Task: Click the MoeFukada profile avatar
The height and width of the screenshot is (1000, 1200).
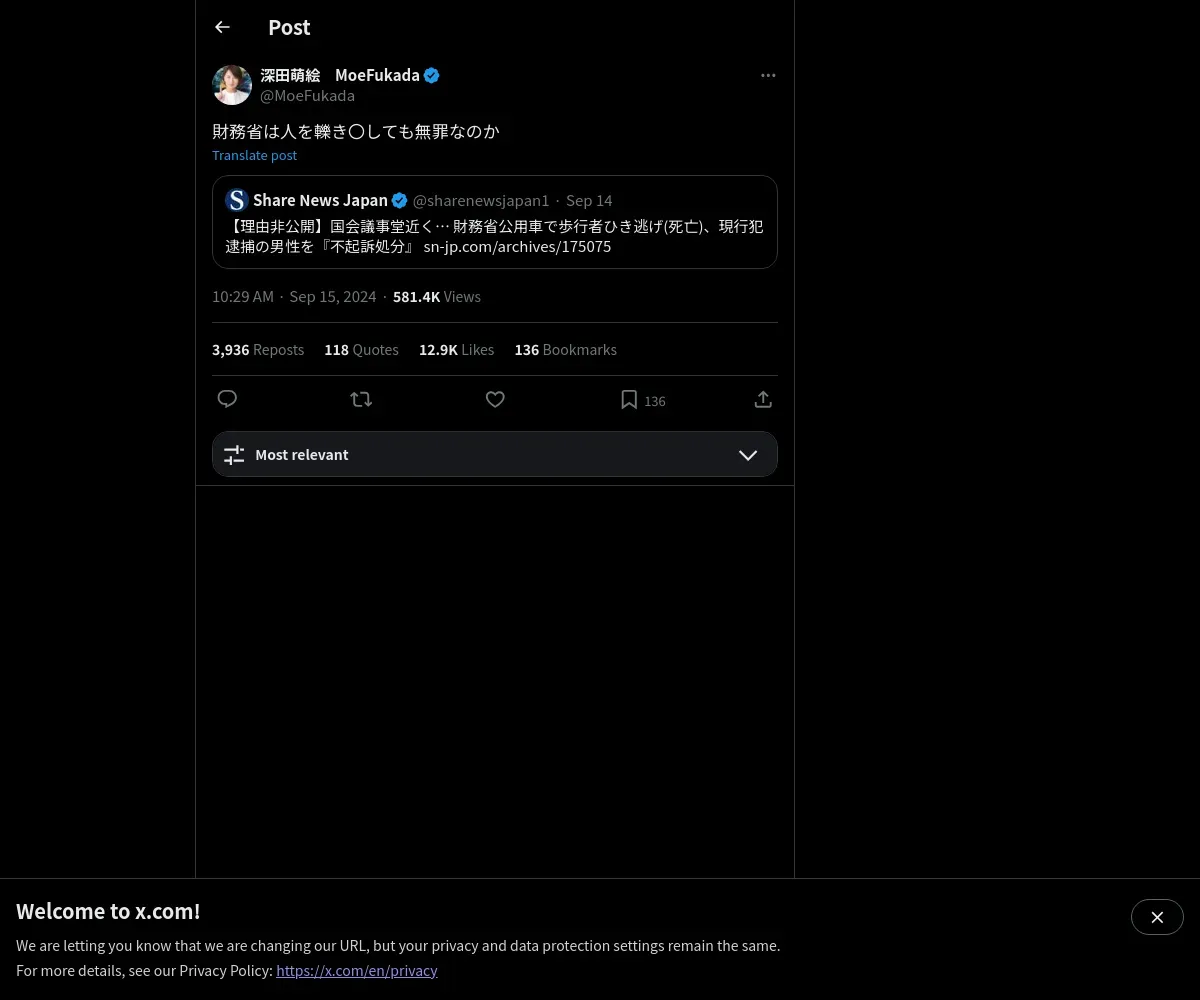Action: click(x=232, y=85)
